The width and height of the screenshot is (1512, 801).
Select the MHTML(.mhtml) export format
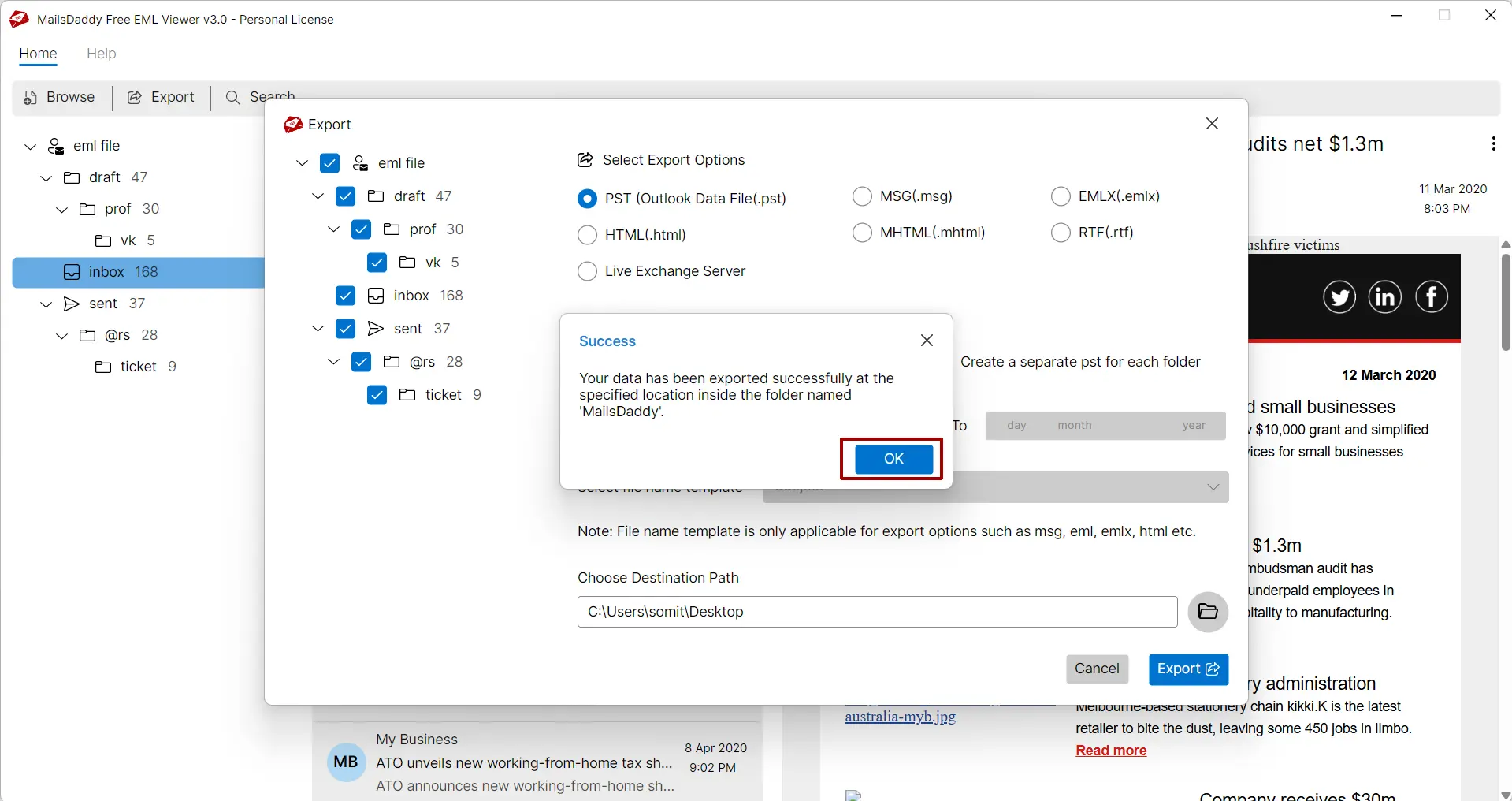pos(862,233)
